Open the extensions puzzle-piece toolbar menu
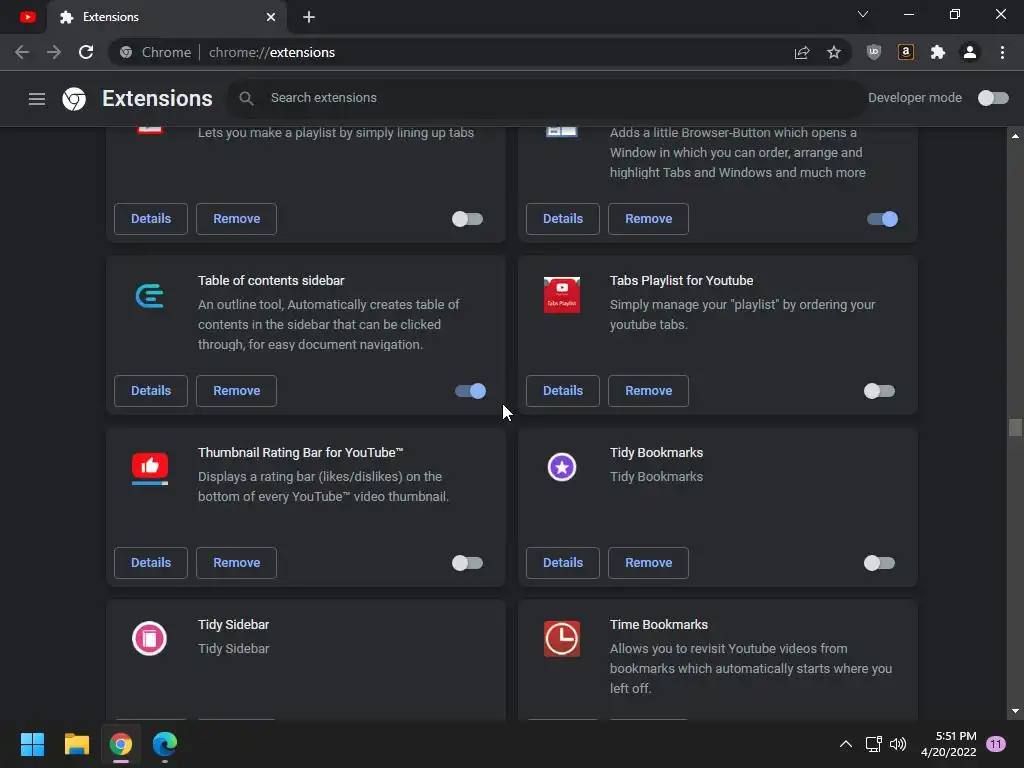Image resolution: width=1024 pixels, height=768 pixels. tap(938, 52)
